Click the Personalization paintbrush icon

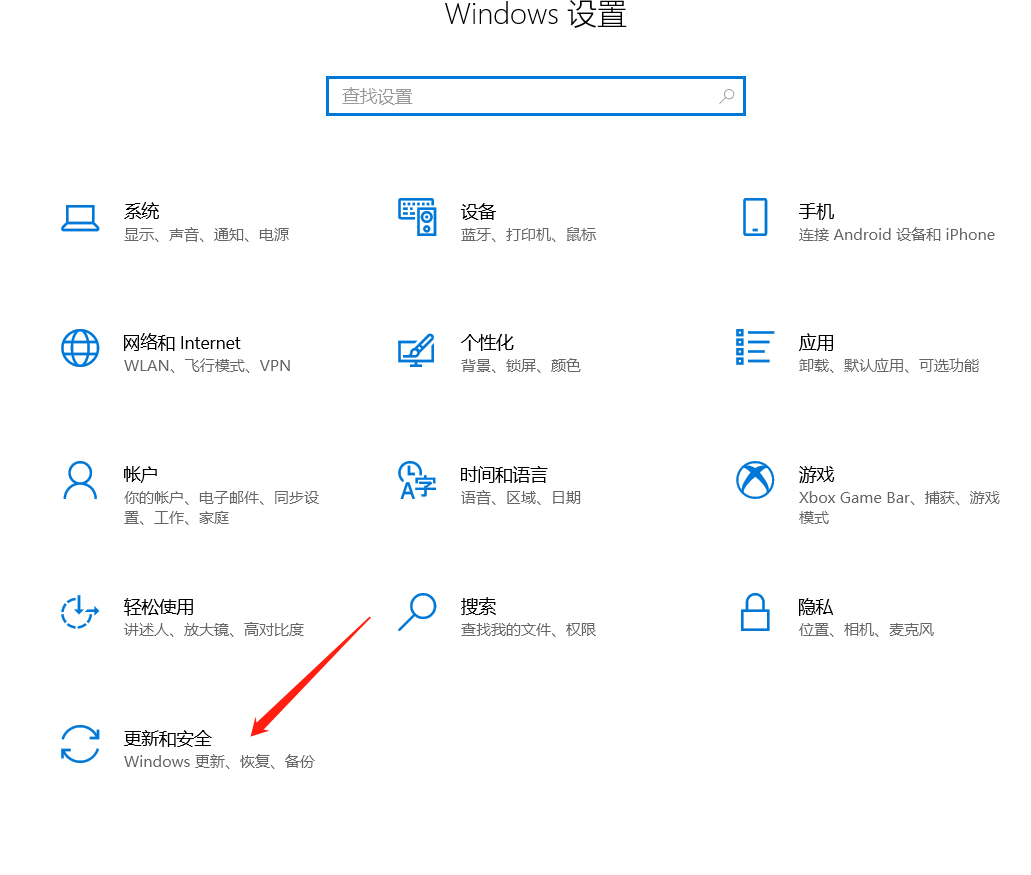pyautogui.click(x=417, y=350)
